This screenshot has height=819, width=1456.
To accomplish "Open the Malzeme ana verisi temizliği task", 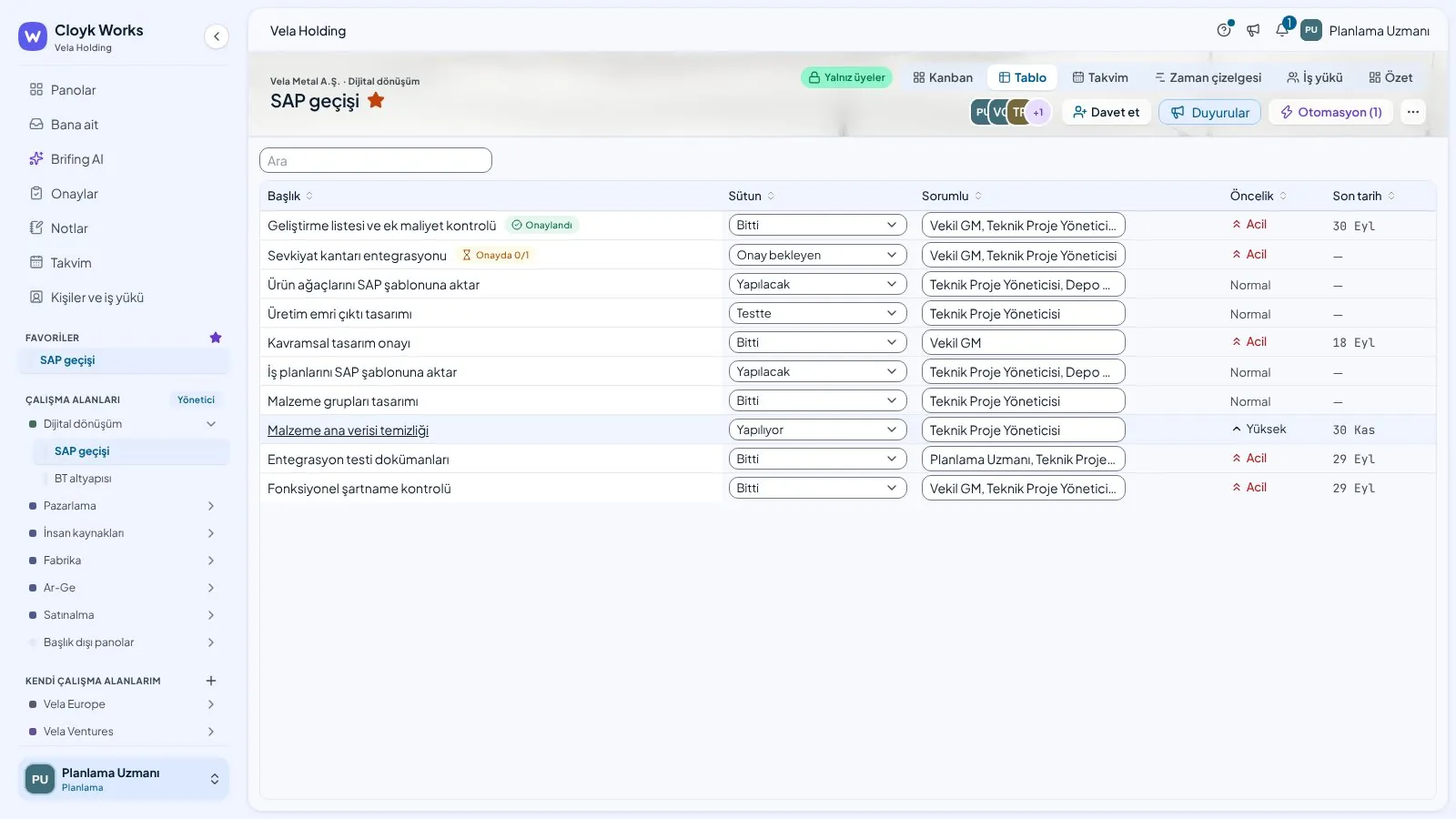I will [x=348, y=430].
